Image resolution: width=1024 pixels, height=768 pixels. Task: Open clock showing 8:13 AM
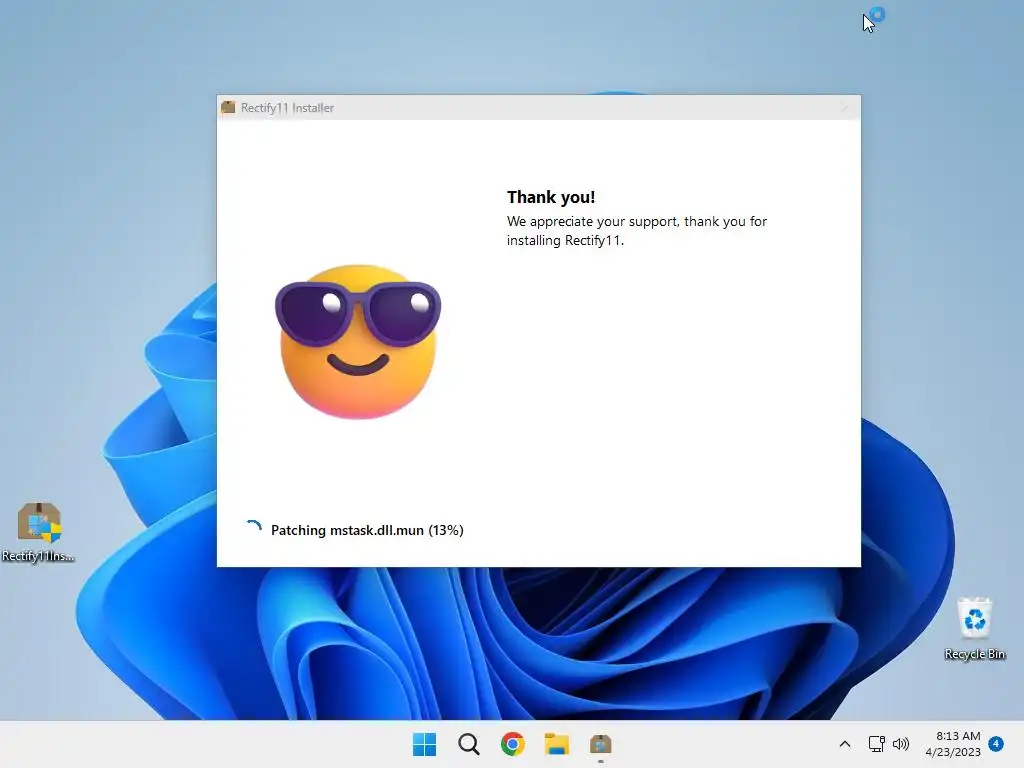(x=953, y=744)
